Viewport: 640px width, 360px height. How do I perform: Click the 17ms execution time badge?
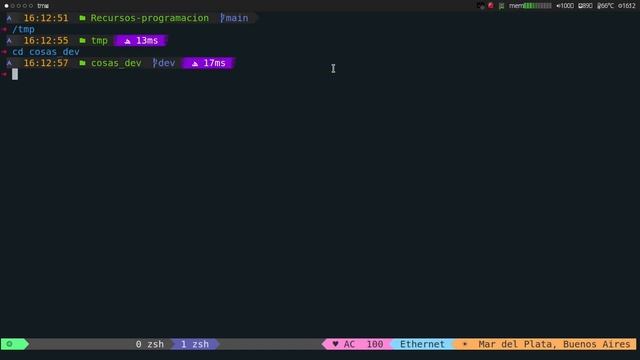point(208,63)
